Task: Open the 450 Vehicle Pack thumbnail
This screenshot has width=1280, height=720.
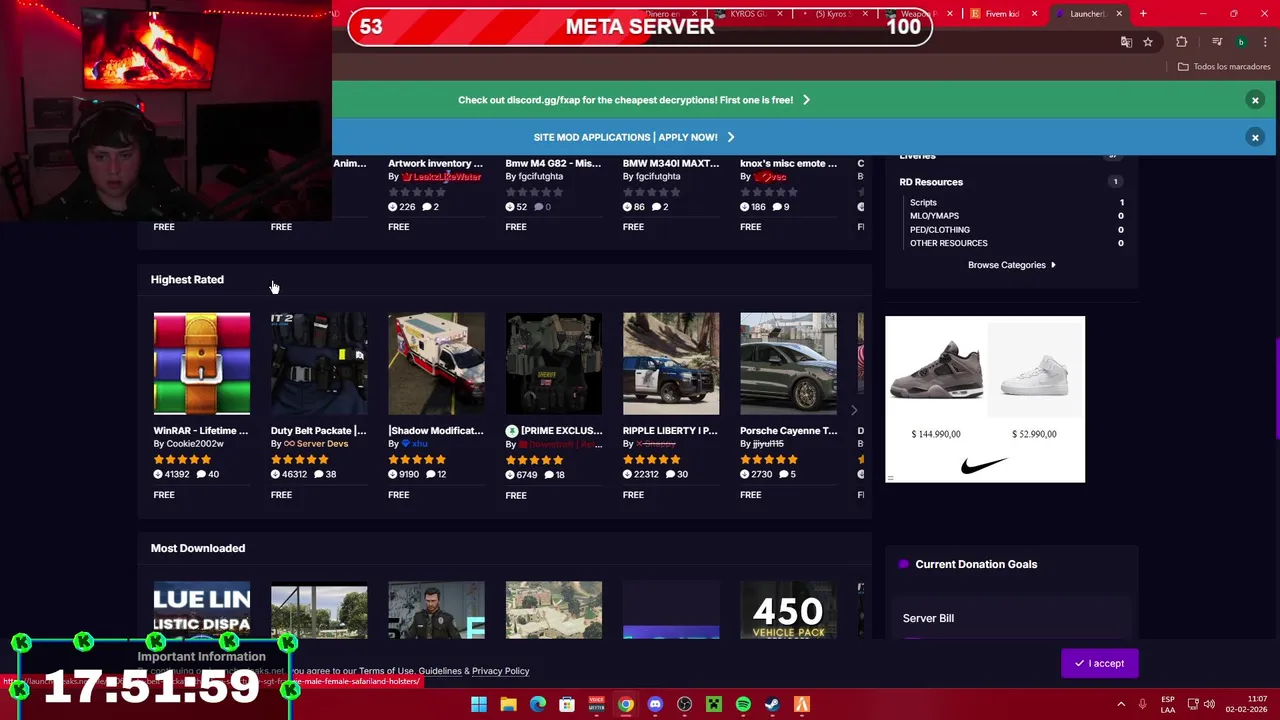Action: point(789,610)
